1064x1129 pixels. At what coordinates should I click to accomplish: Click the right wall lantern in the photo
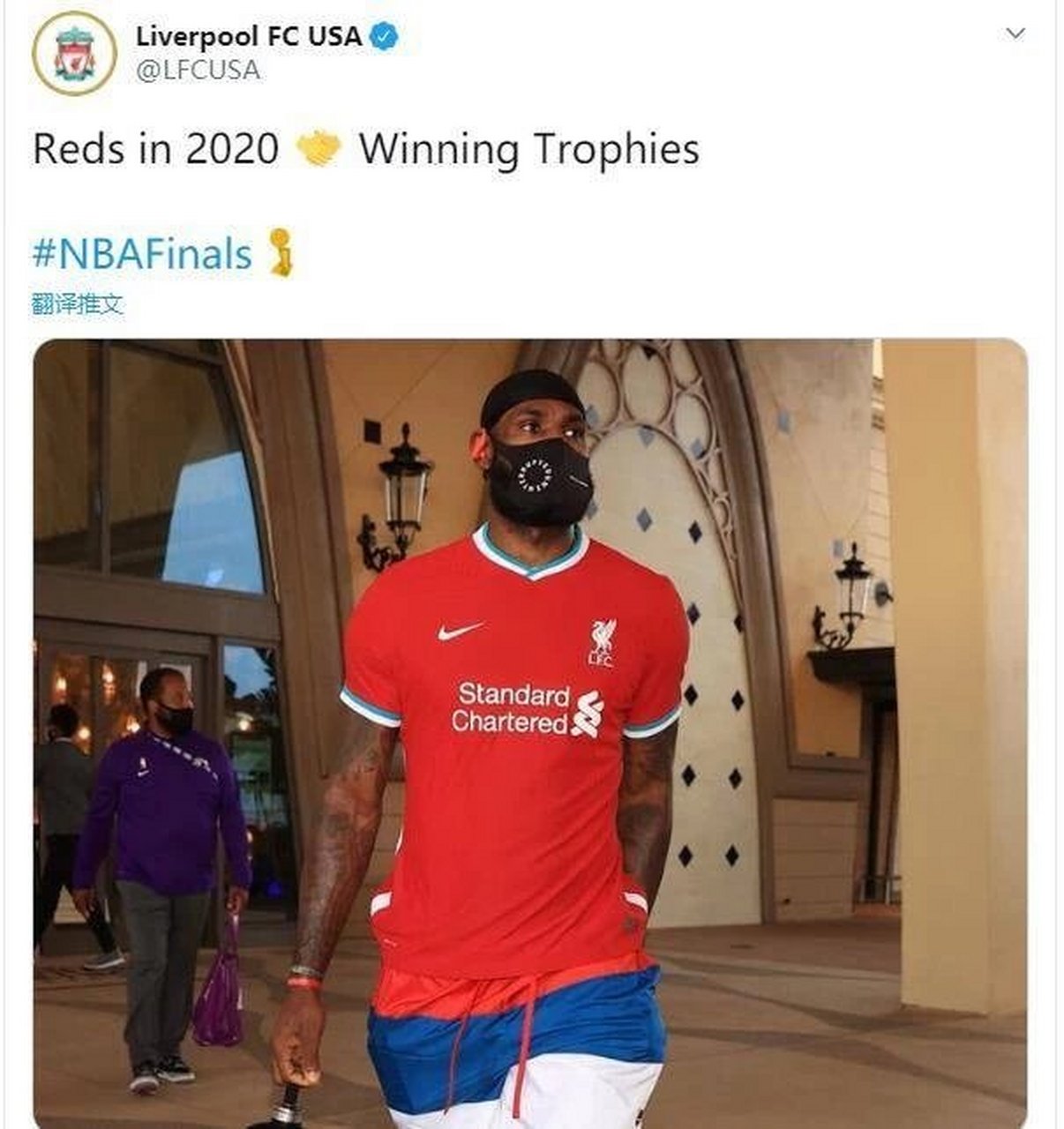[x=846, y=595]
